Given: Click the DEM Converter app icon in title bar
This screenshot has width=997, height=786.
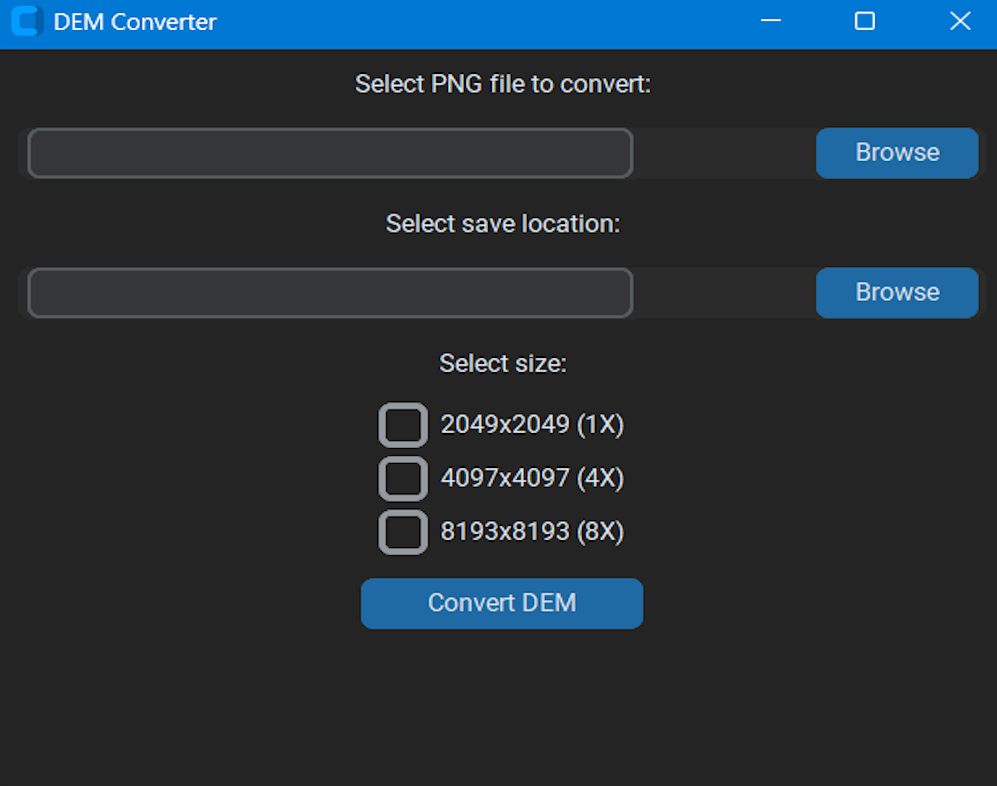Looking at the screenshot, I should tap(27, 21).
